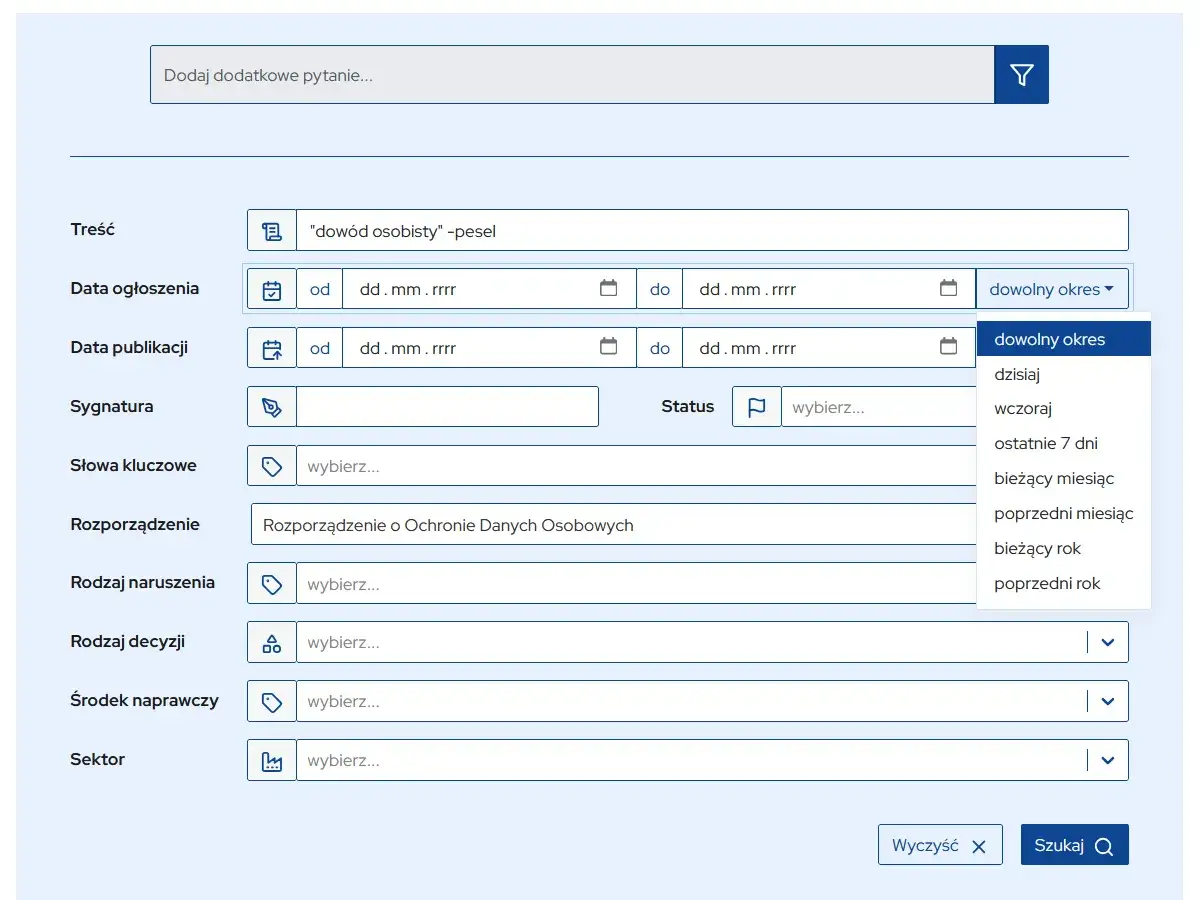Open the Sektor select field
Screen dimensions: 1200x900
point(712,760)
